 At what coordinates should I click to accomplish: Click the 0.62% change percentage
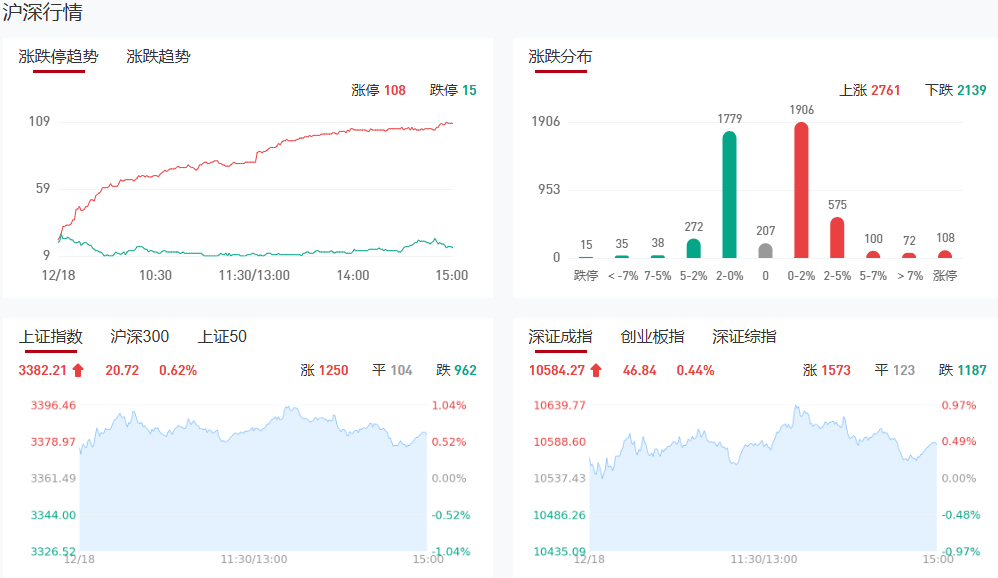tap(178, 370)
